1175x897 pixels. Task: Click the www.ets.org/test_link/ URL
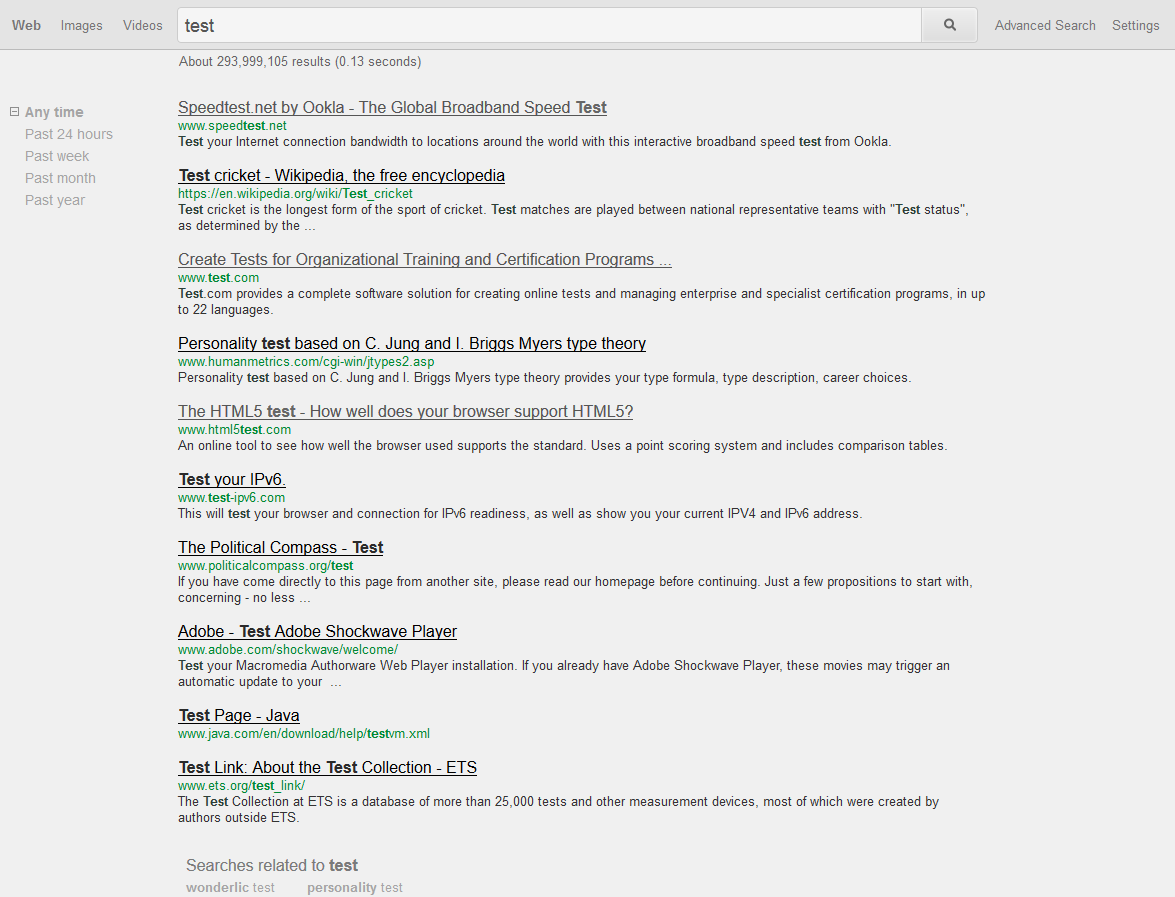coord(241,785)
